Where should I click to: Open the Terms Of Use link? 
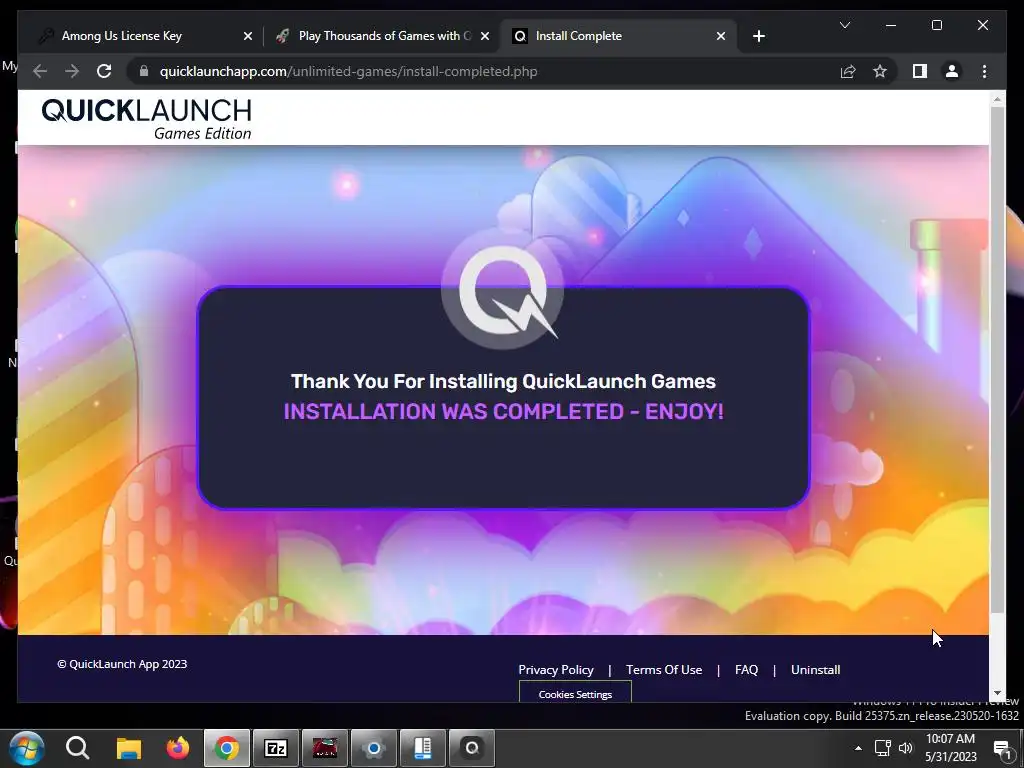click(x=664, y=669)
